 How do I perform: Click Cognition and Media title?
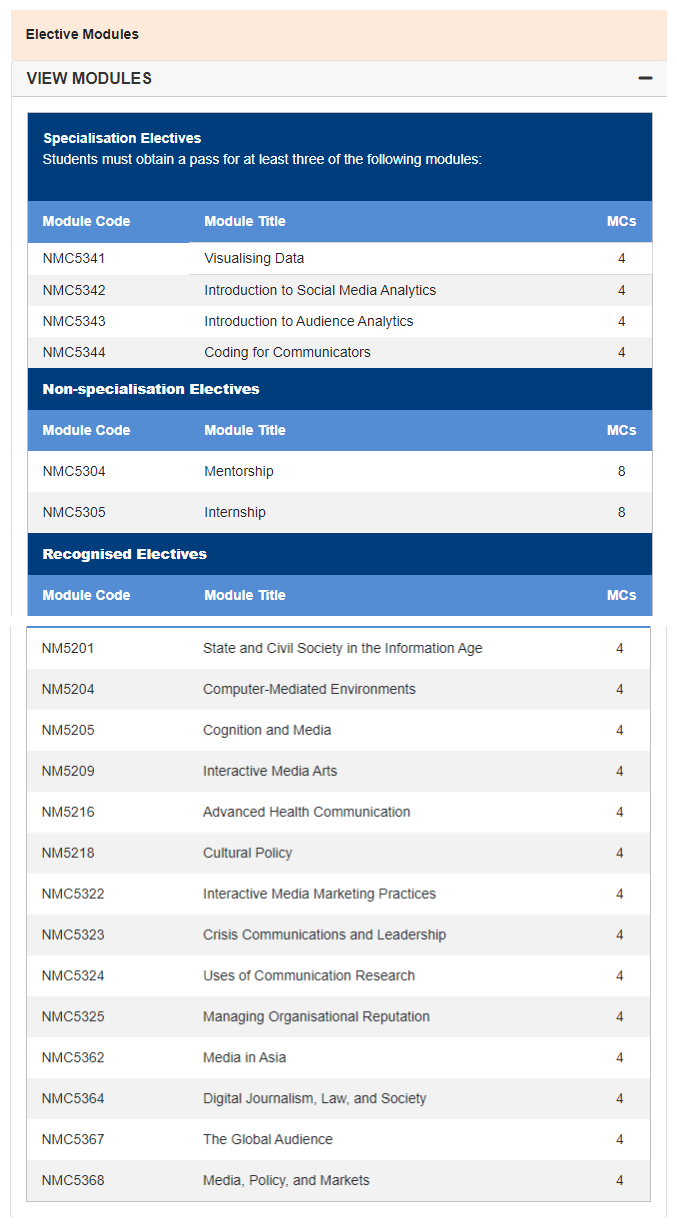click(267, 730)
